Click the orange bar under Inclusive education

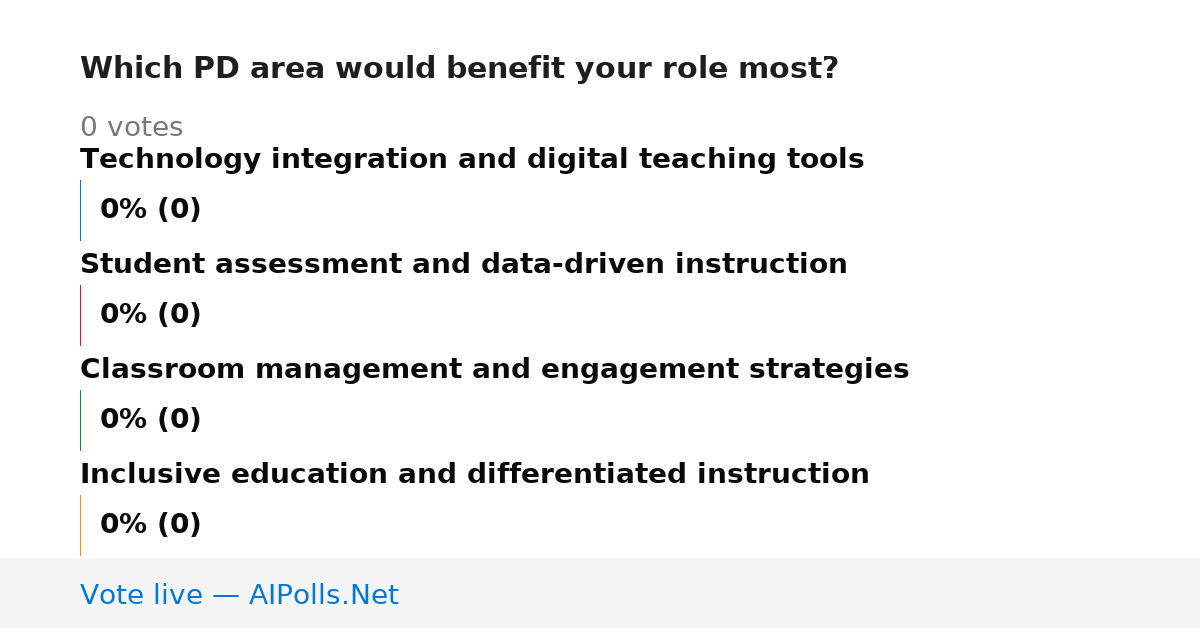click(80, 525)
